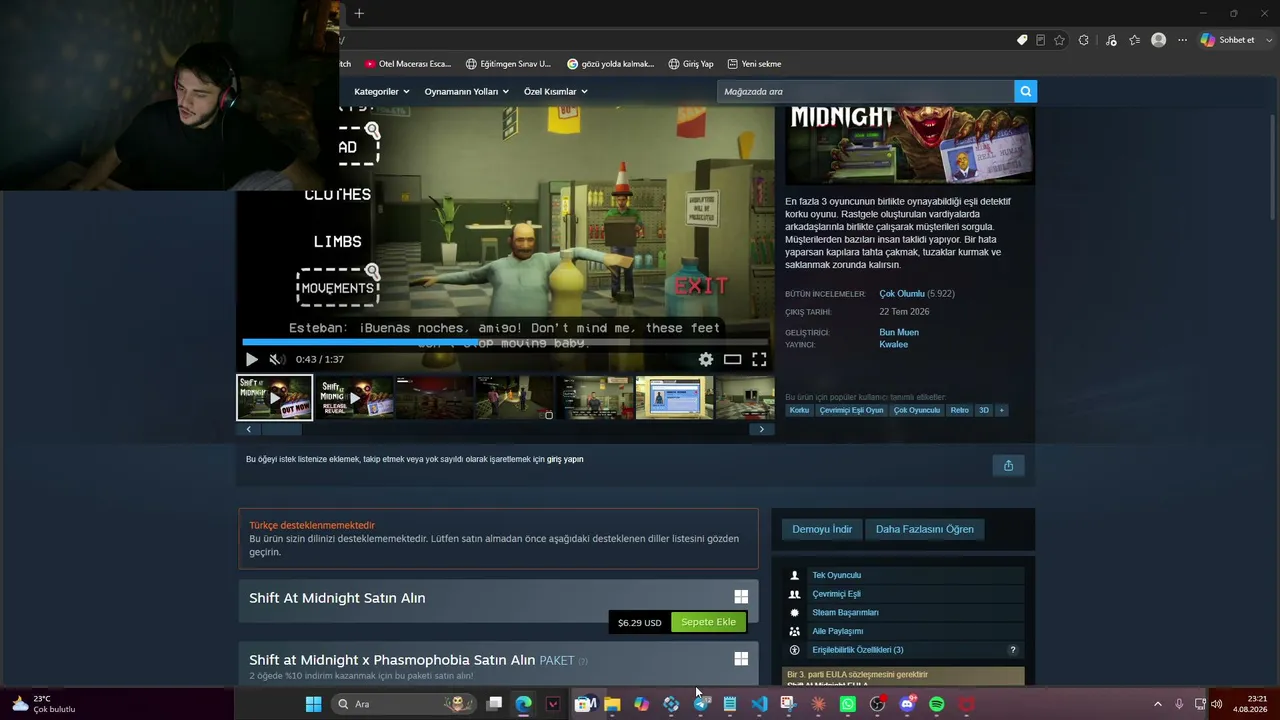1280x720 pixels.
Task: Select the 'Korku' tag
Action: coord(799,410)
